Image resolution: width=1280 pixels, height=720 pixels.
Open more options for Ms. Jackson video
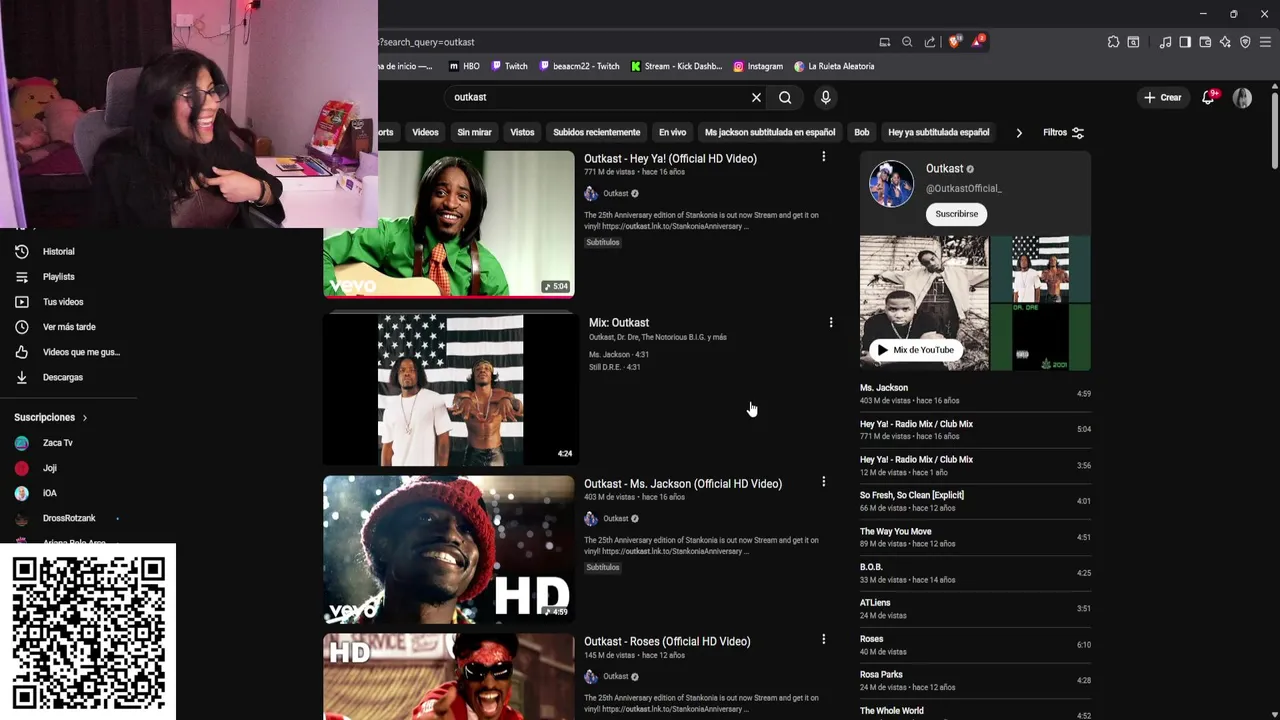(x=823, y=482)
